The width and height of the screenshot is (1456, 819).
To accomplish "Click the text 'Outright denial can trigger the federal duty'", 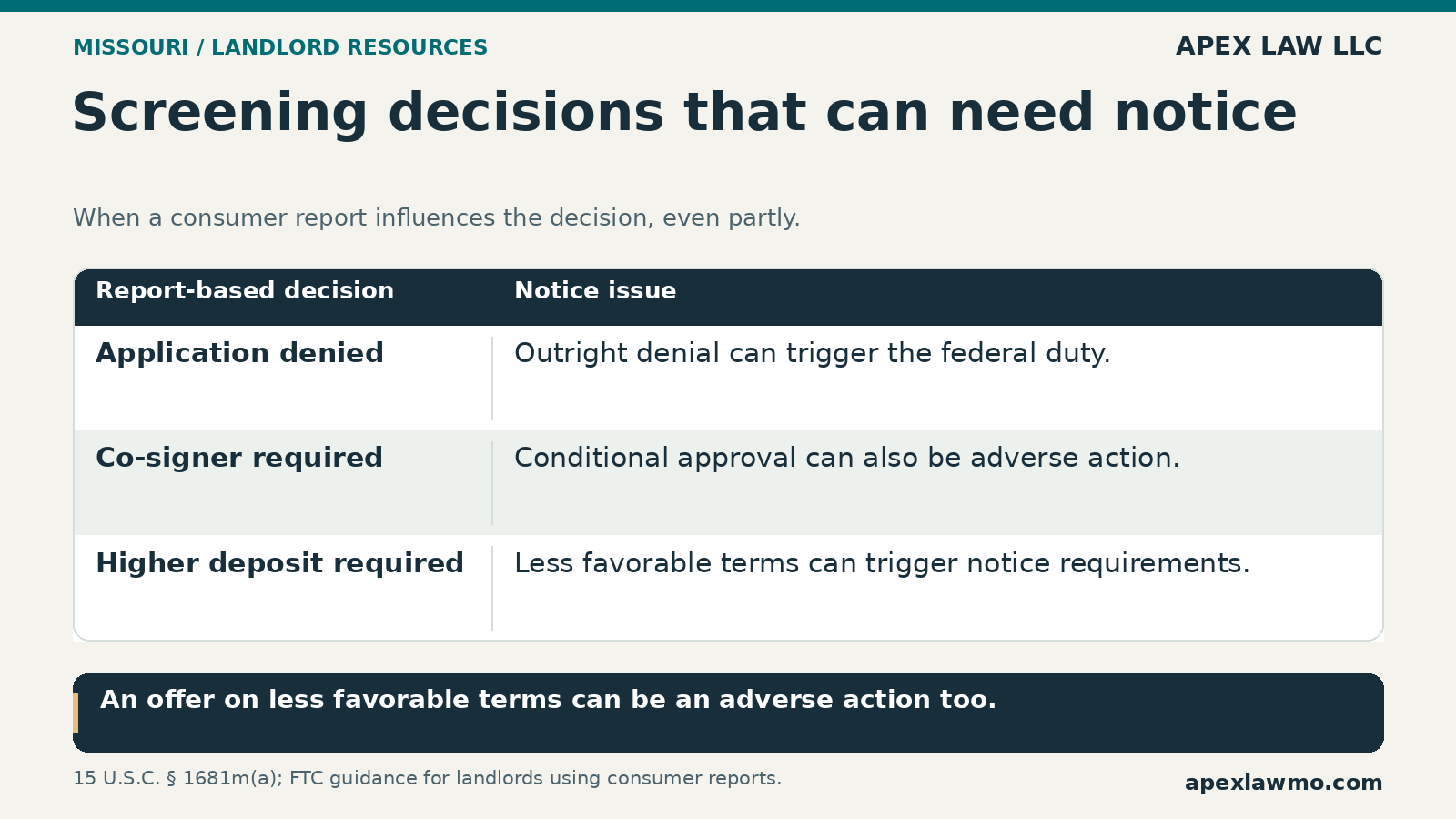I will pos(813,353).
